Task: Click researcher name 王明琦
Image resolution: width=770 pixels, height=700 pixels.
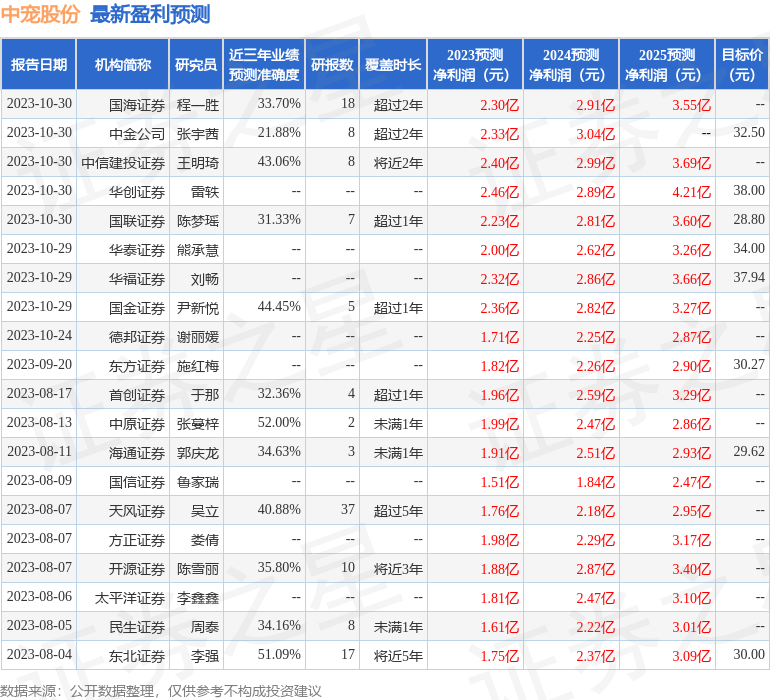Action: pyautogui.click(x=198, y=163)
